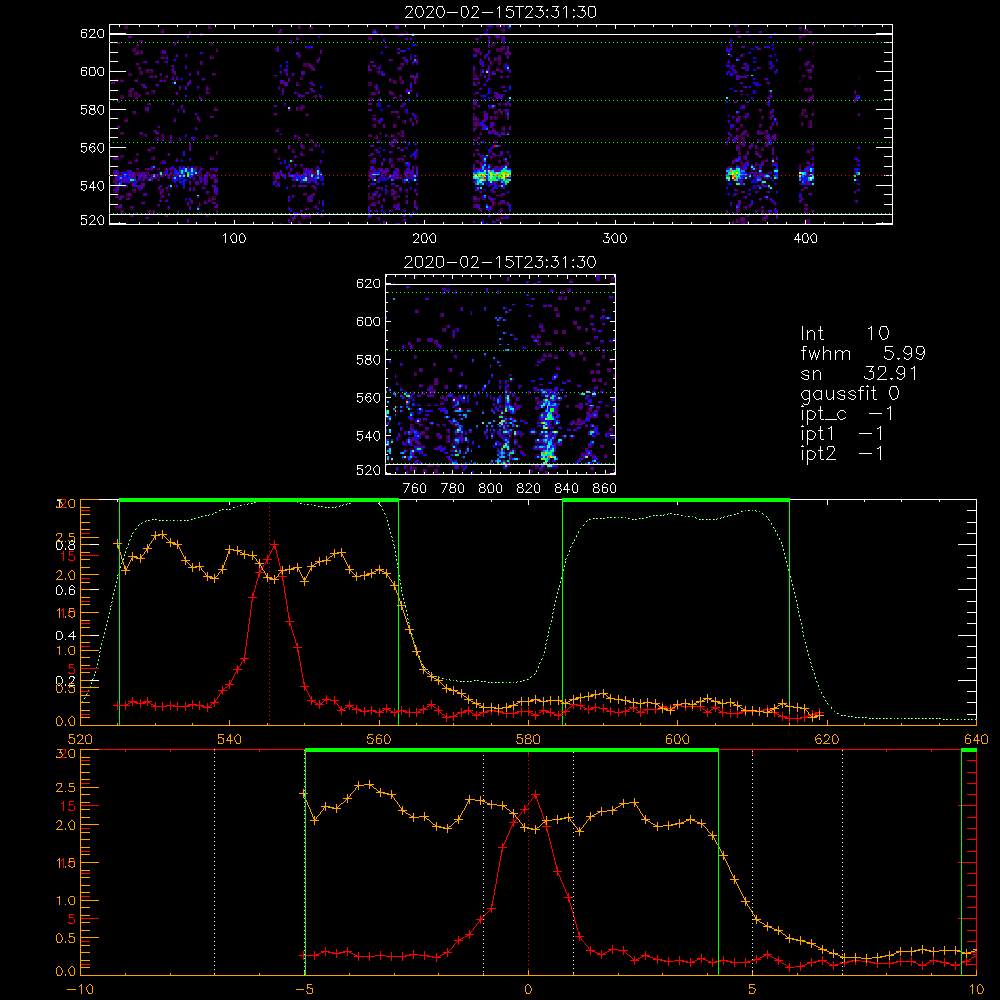Viewport: 1000px width, 1000px height.
Task: Click x-axis label 860 on small spectrogram
Action: coord(604,489)
